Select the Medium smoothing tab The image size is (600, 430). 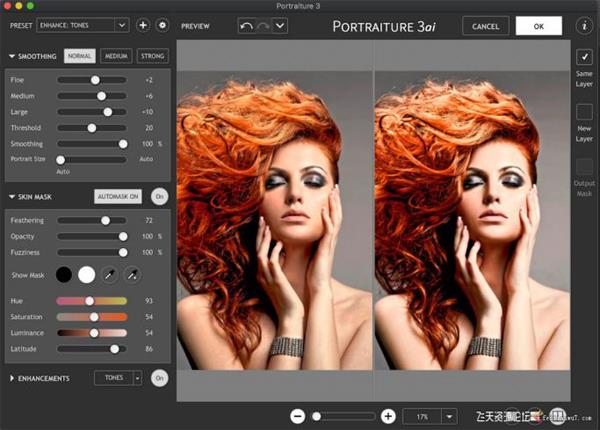pyautogui.click(x=116, y=56)
